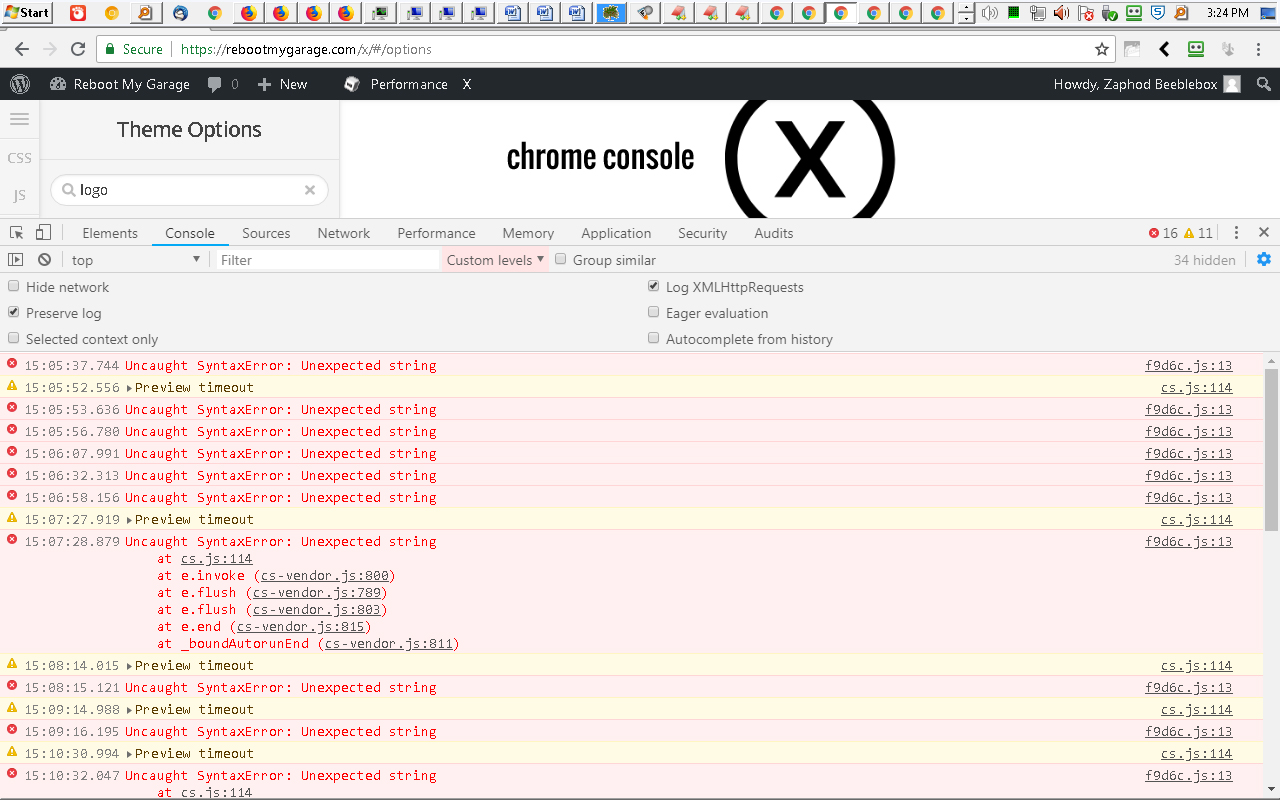Viewport: 1280px width, 800px height.
Task: Toggle the device toolbar icon
Action: pos(43,233)
